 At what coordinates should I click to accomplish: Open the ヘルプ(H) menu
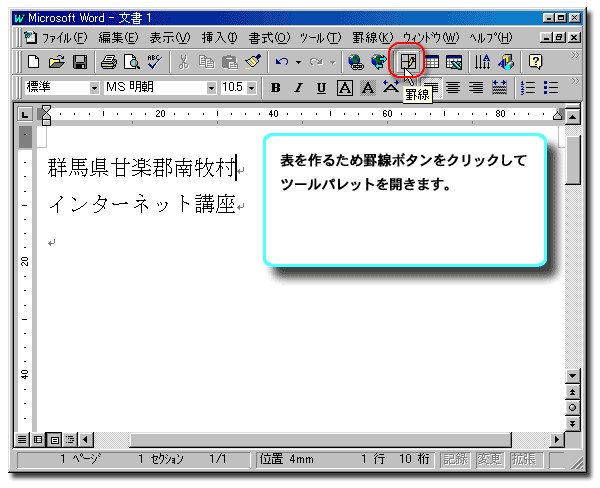(x=491, y=38)
